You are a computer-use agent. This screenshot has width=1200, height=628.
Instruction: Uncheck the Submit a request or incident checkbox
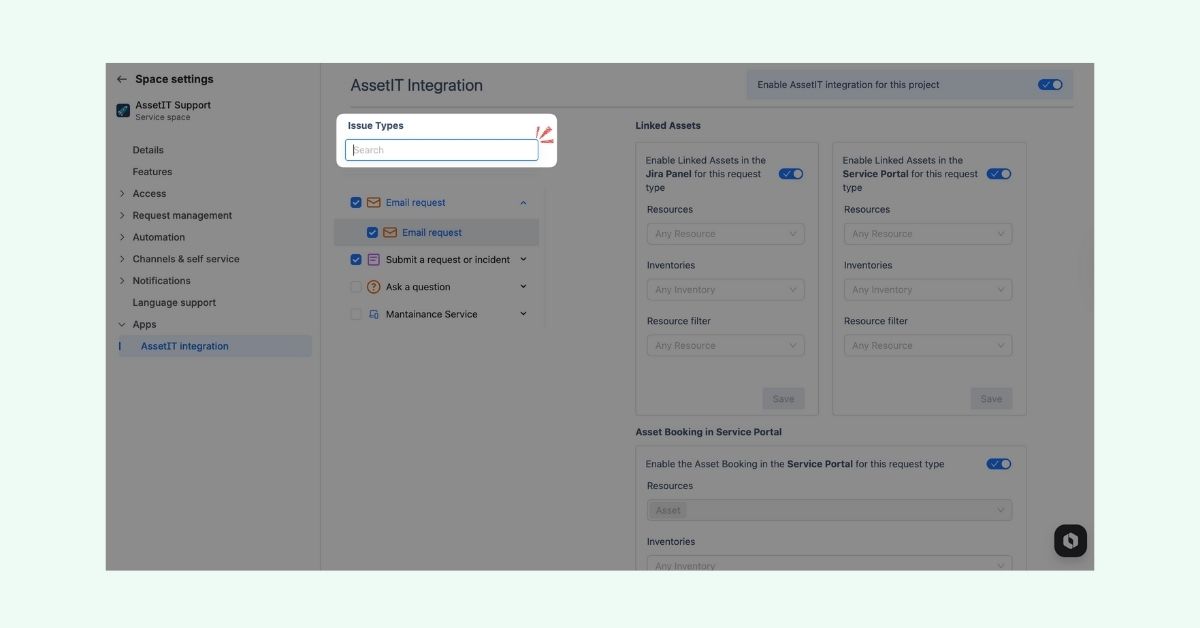(355, 259)
